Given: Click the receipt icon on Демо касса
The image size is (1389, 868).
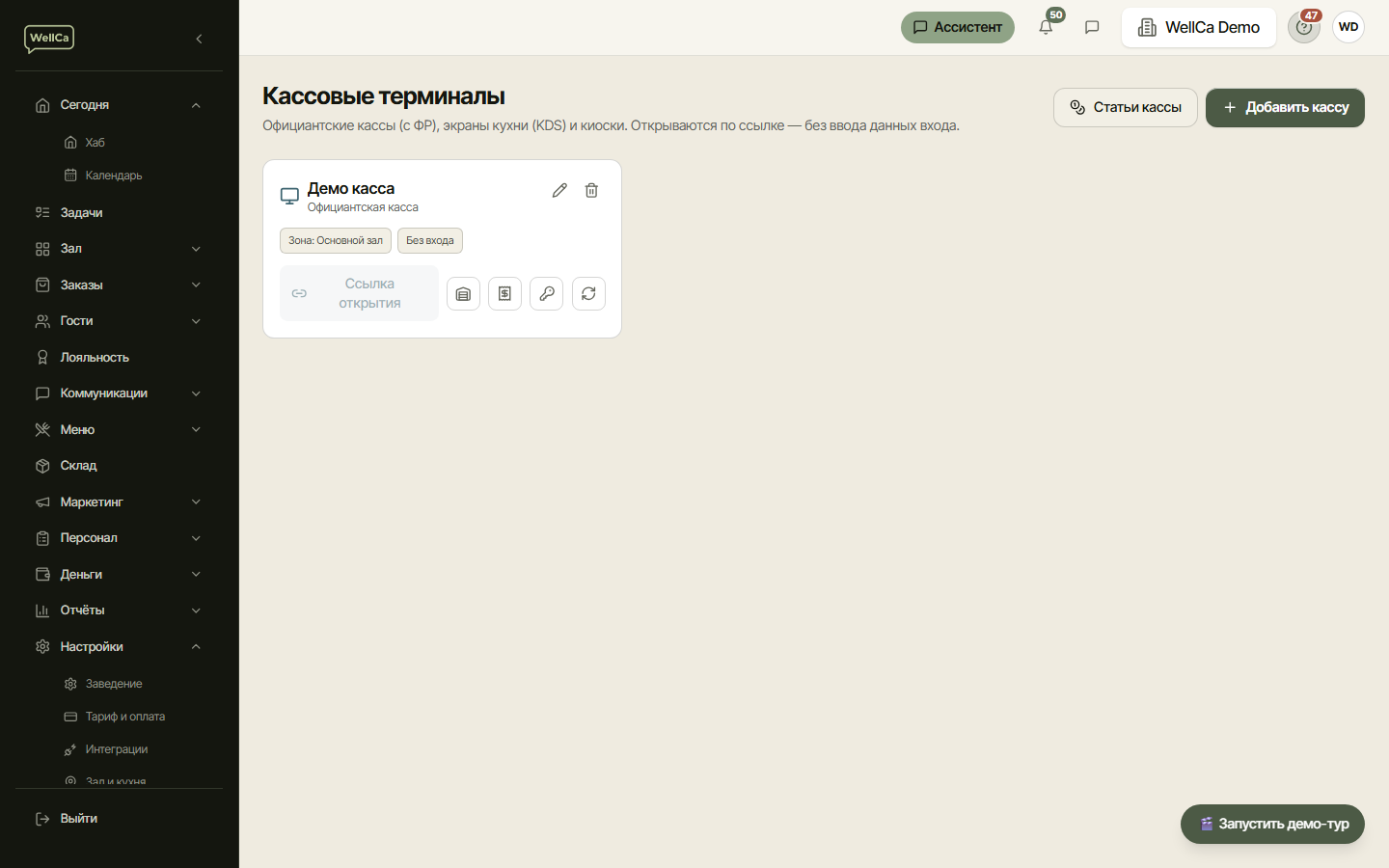Looking at the screenshot, I should tap(504, 293).
